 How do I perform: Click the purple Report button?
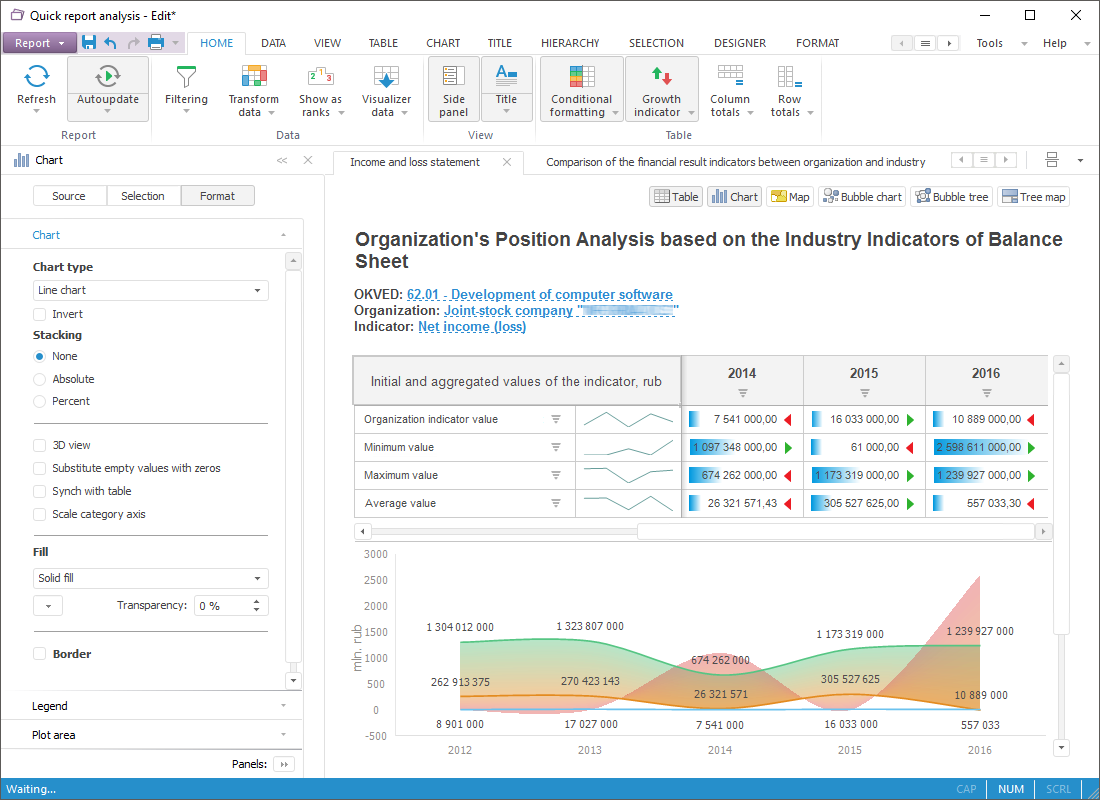pos(38,43)
